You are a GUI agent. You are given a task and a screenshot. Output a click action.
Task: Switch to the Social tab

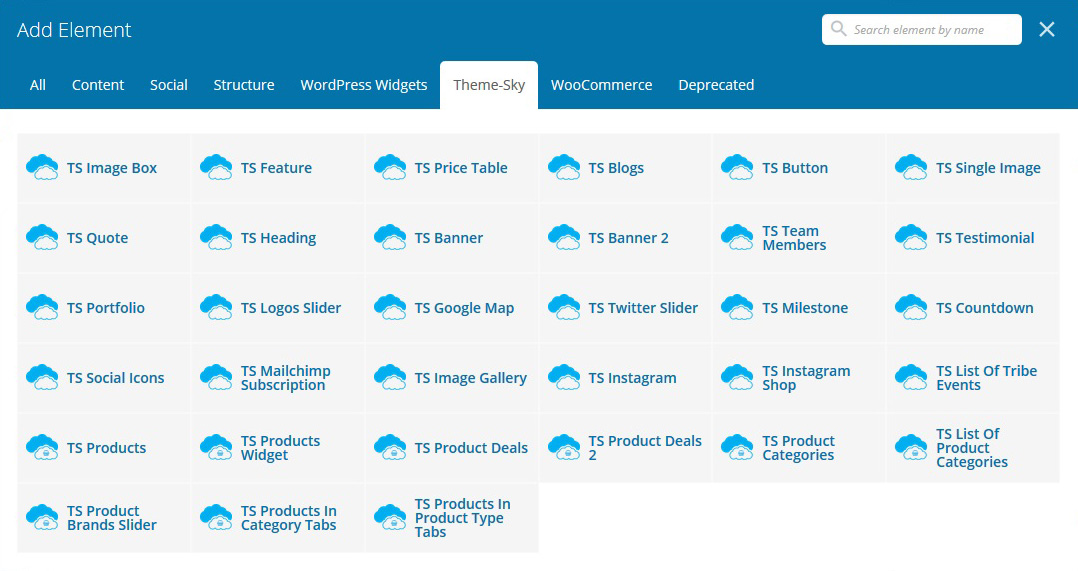(168, 85)
